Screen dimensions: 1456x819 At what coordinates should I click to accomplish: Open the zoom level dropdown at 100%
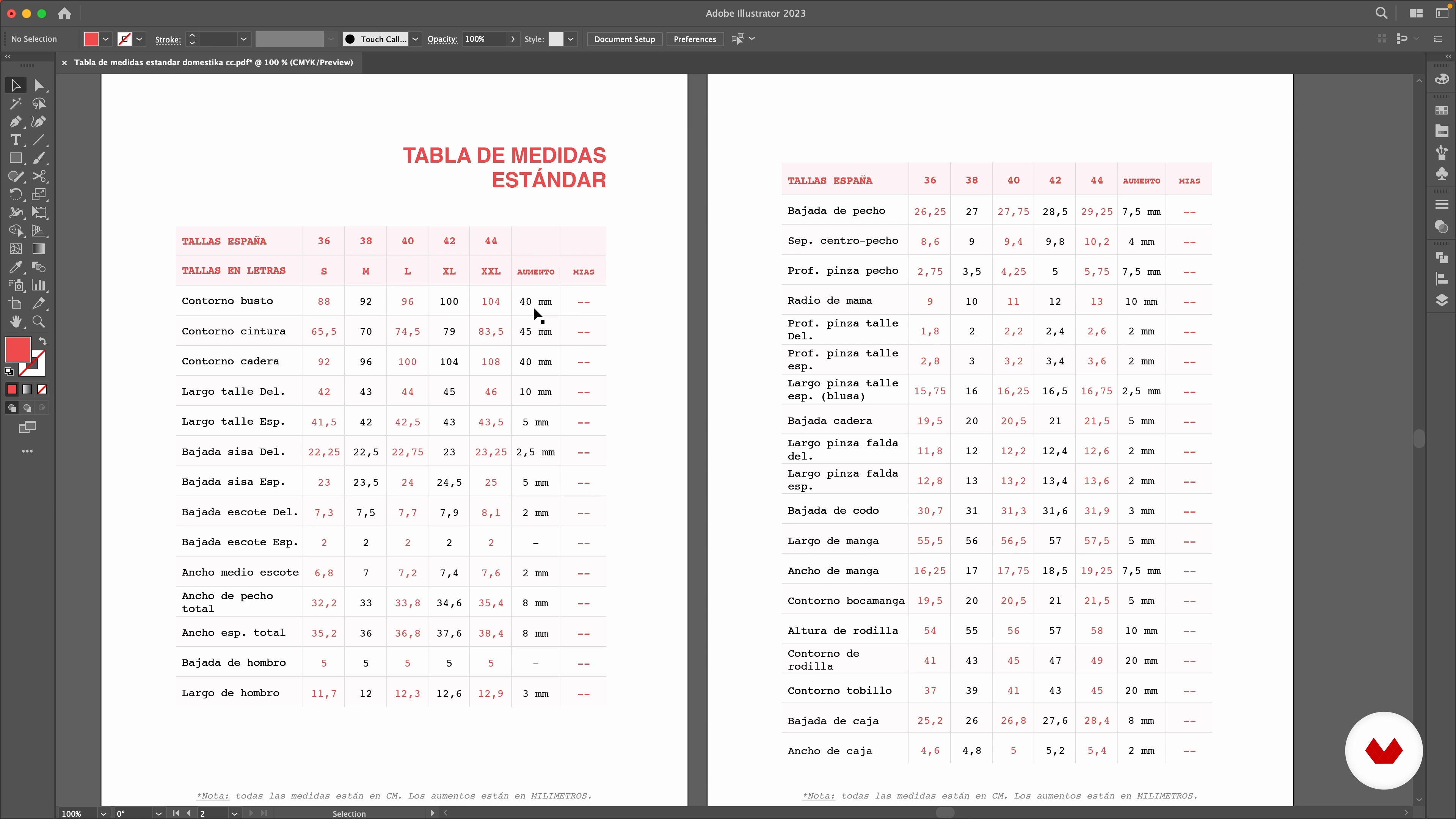pos(104,813)
